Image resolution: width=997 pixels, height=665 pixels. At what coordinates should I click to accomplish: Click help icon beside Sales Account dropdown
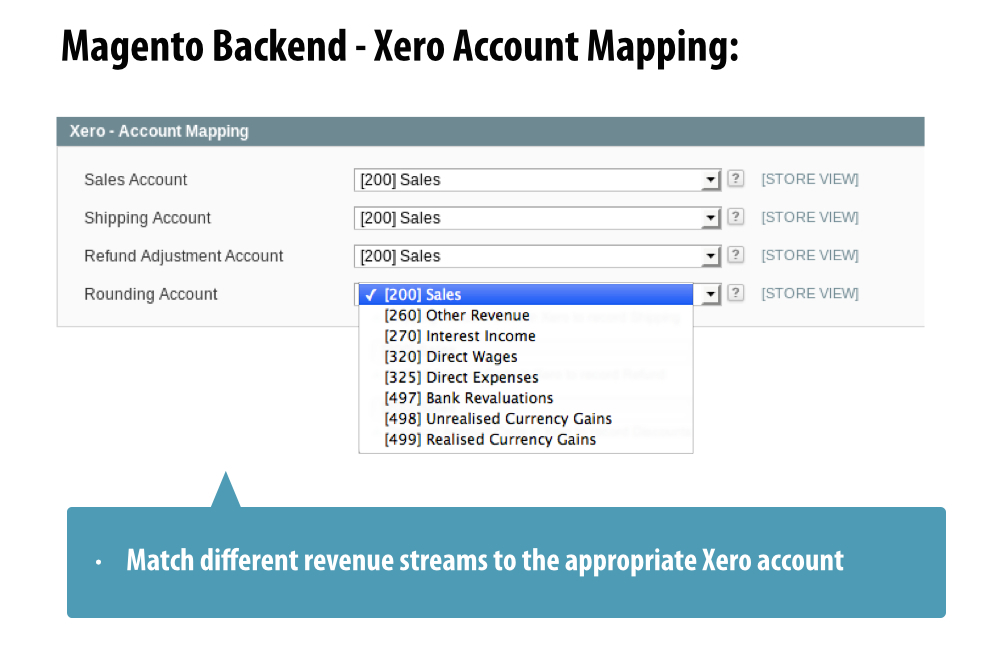coord(735,179)
